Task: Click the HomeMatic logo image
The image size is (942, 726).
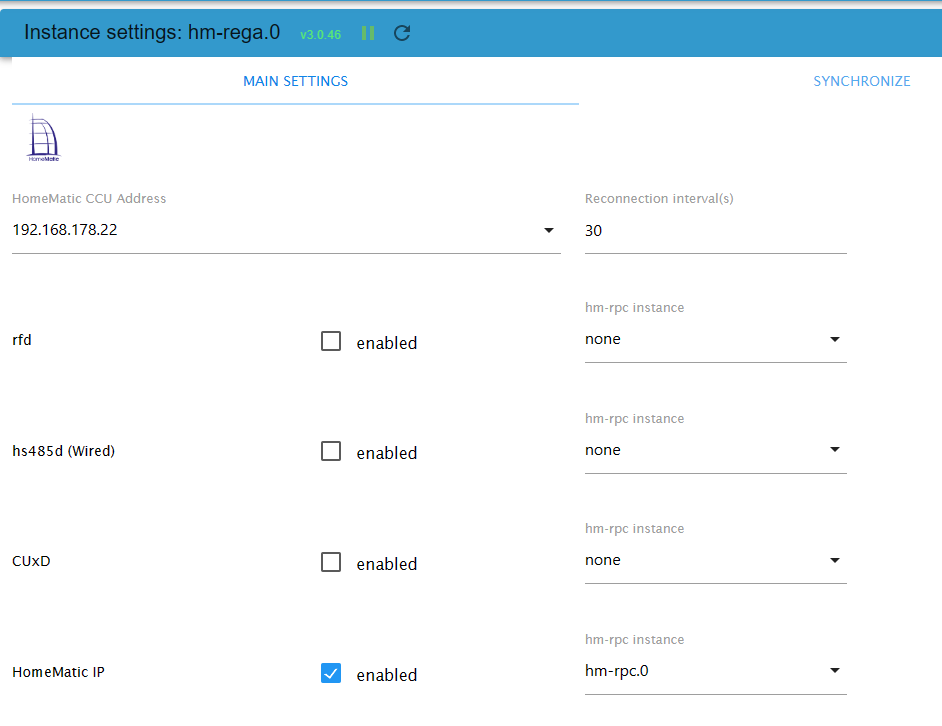Action: [43, 138]
